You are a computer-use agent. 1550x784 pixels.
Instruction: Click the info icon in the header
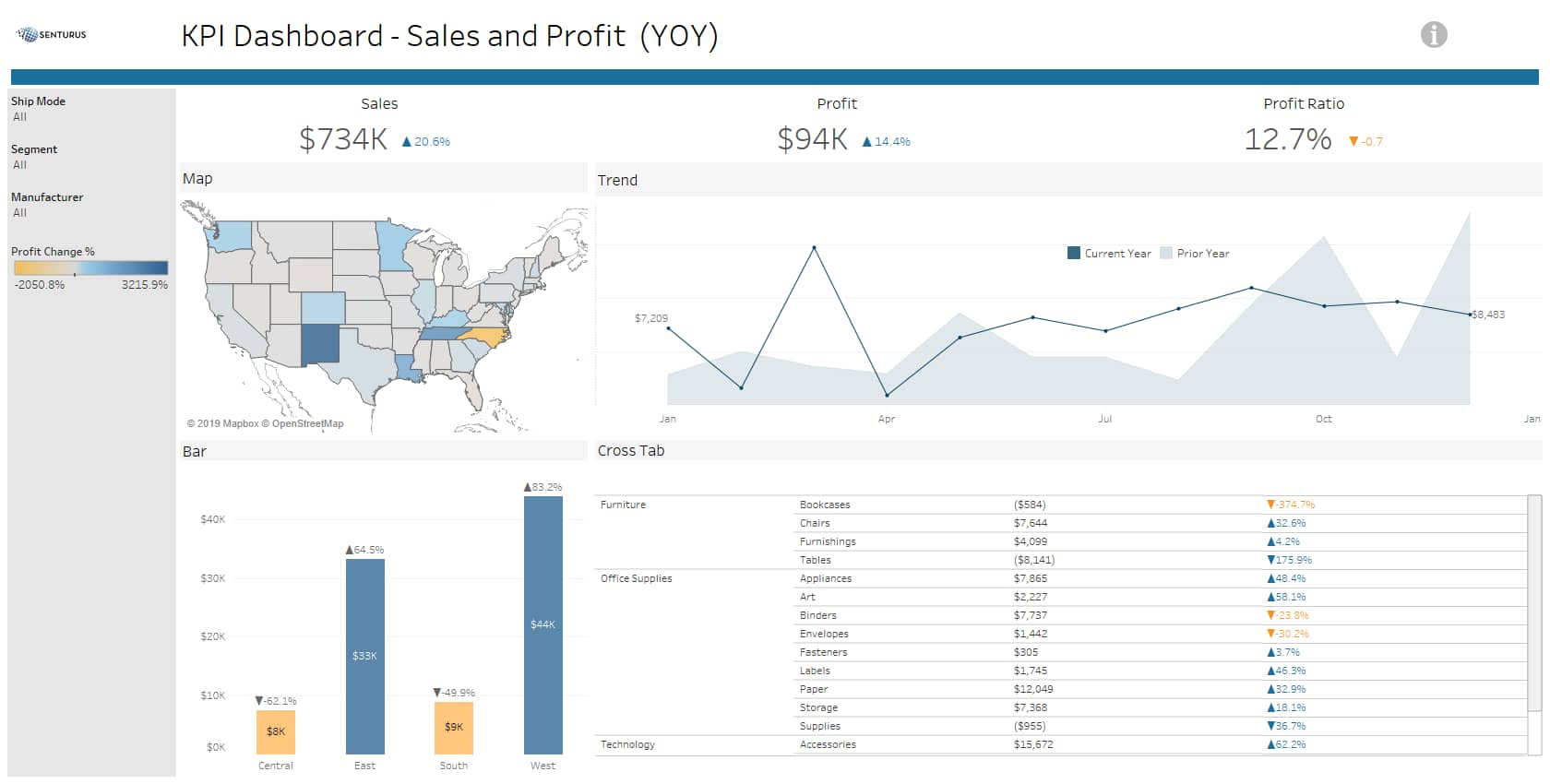(x=1433, y=35)
